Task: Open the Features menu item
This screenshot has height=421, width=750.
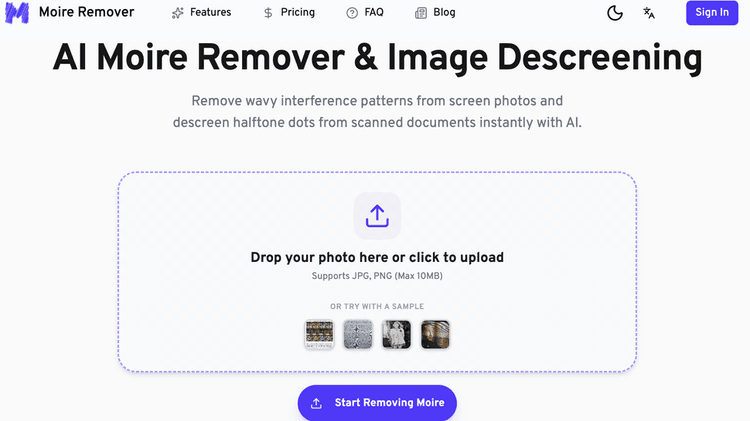Action: pyautogui.click(x=210, y=12)
